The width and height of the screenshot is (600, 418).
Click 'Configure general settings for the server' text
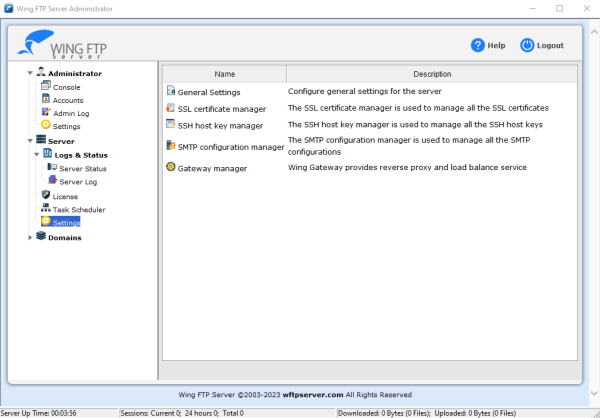[x=365, y=91]
